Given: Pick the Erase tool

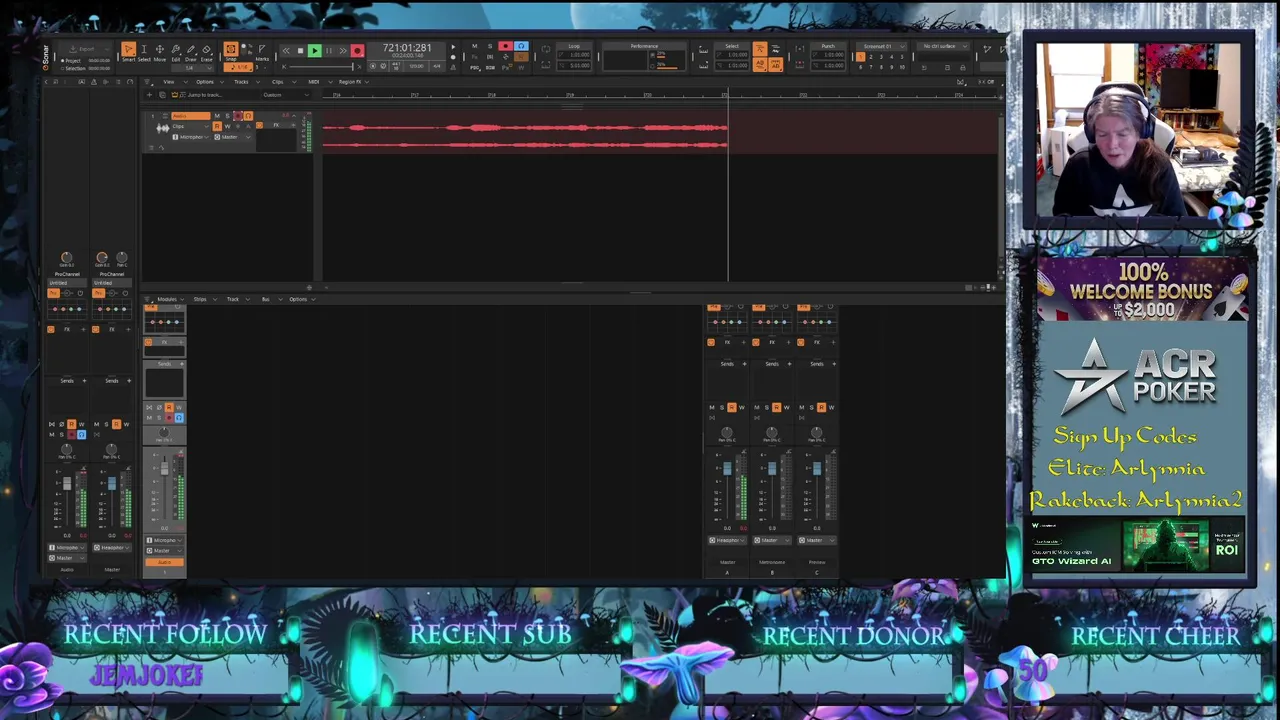Looking at the screenshot, I should pos(206,51).
